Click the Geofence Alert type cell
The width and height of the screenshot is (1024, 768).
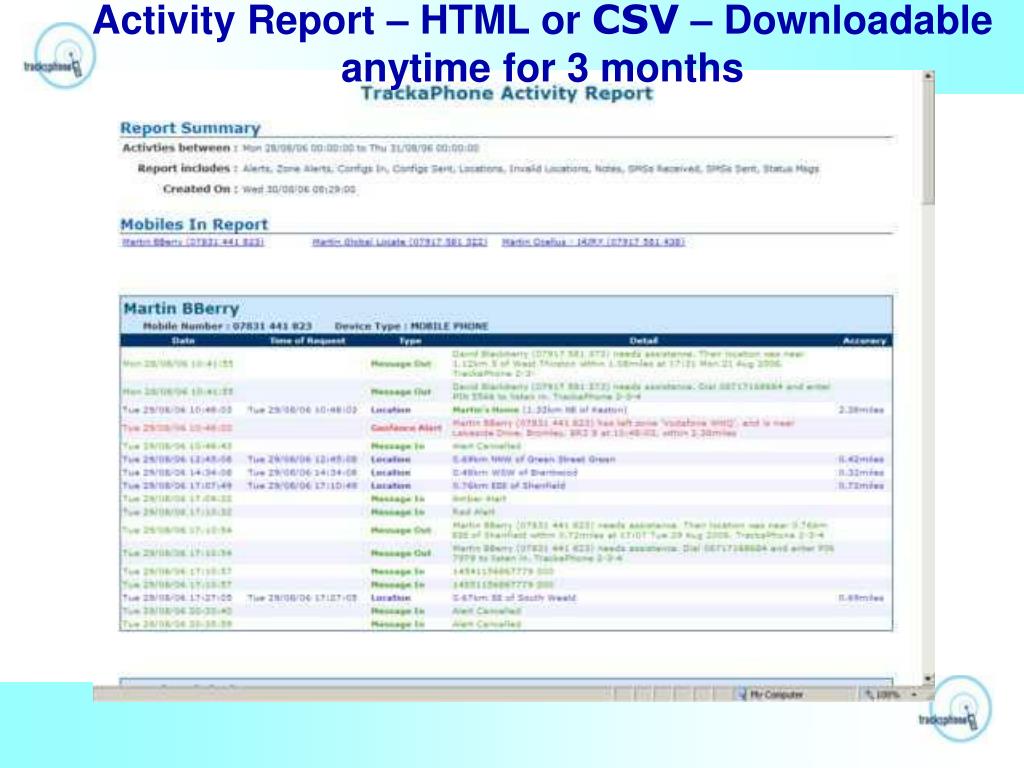tap(406, 428)
